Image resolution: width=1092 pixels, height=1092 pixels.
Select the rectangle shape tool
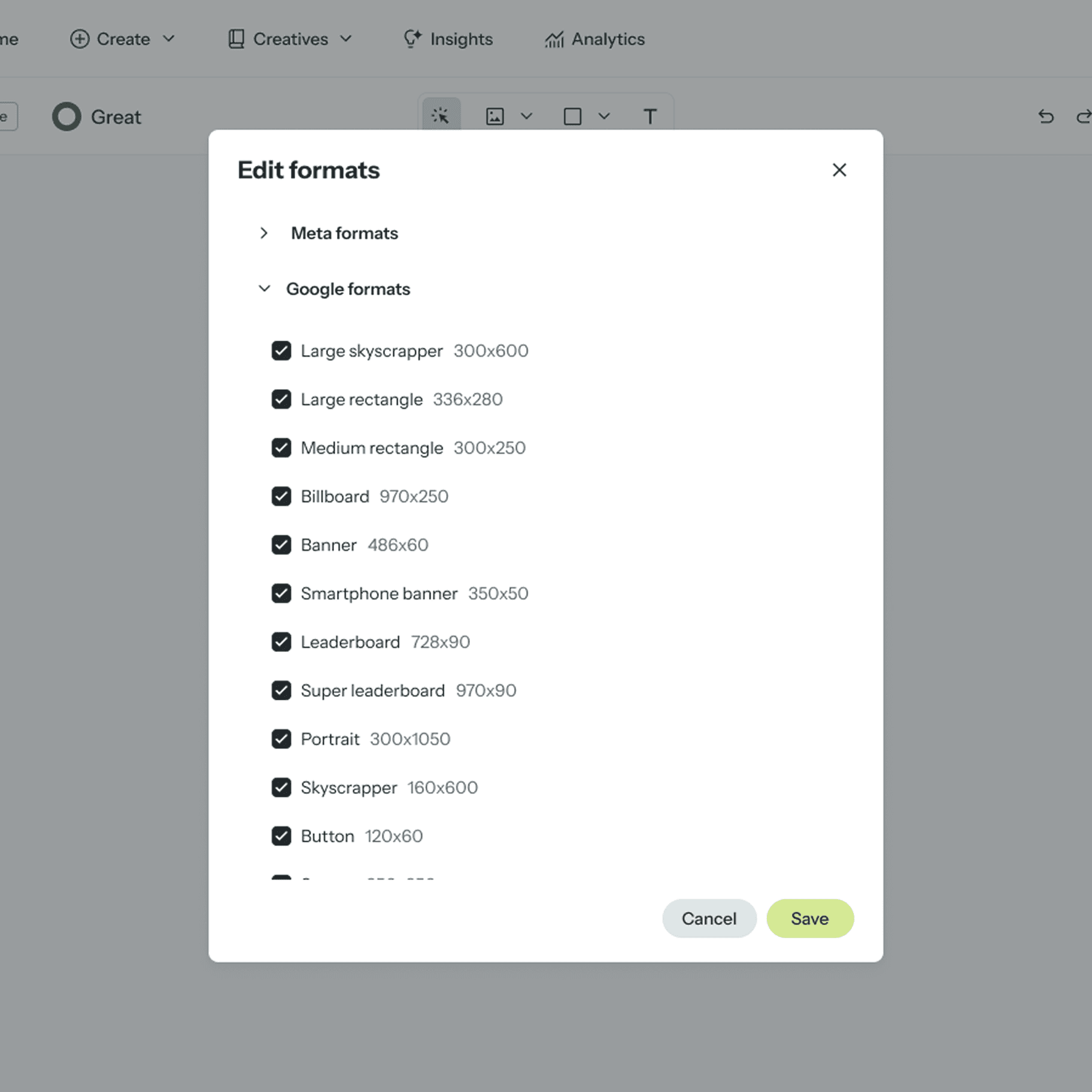click(x=572, y=116)
